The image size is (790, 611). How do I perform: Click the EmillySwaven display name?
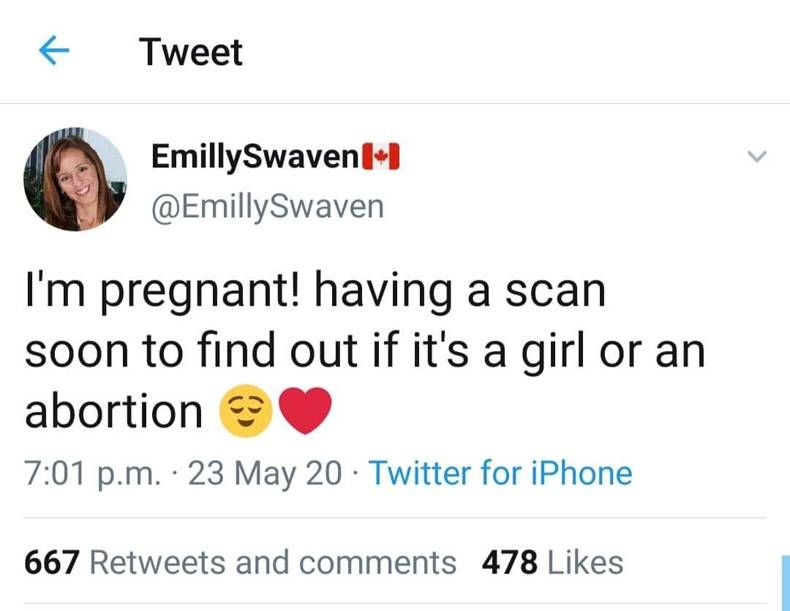tap(255, 156)
